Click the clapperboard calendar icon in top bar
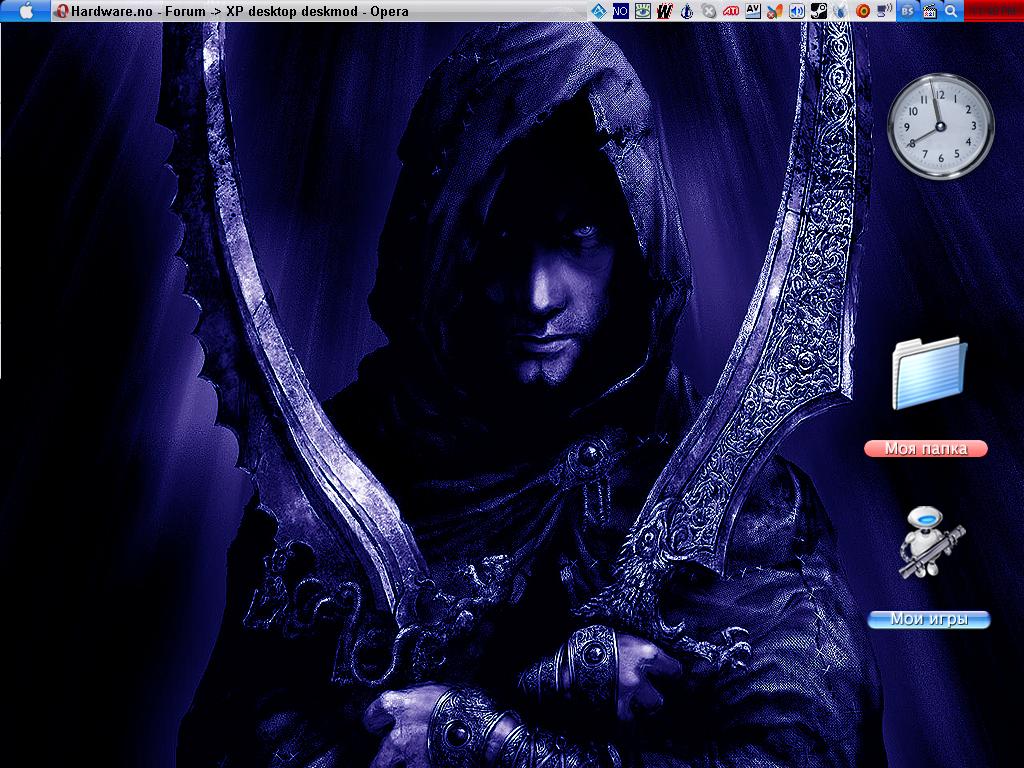Screen dimensions: 1024x768 click(x=929, y=11)
